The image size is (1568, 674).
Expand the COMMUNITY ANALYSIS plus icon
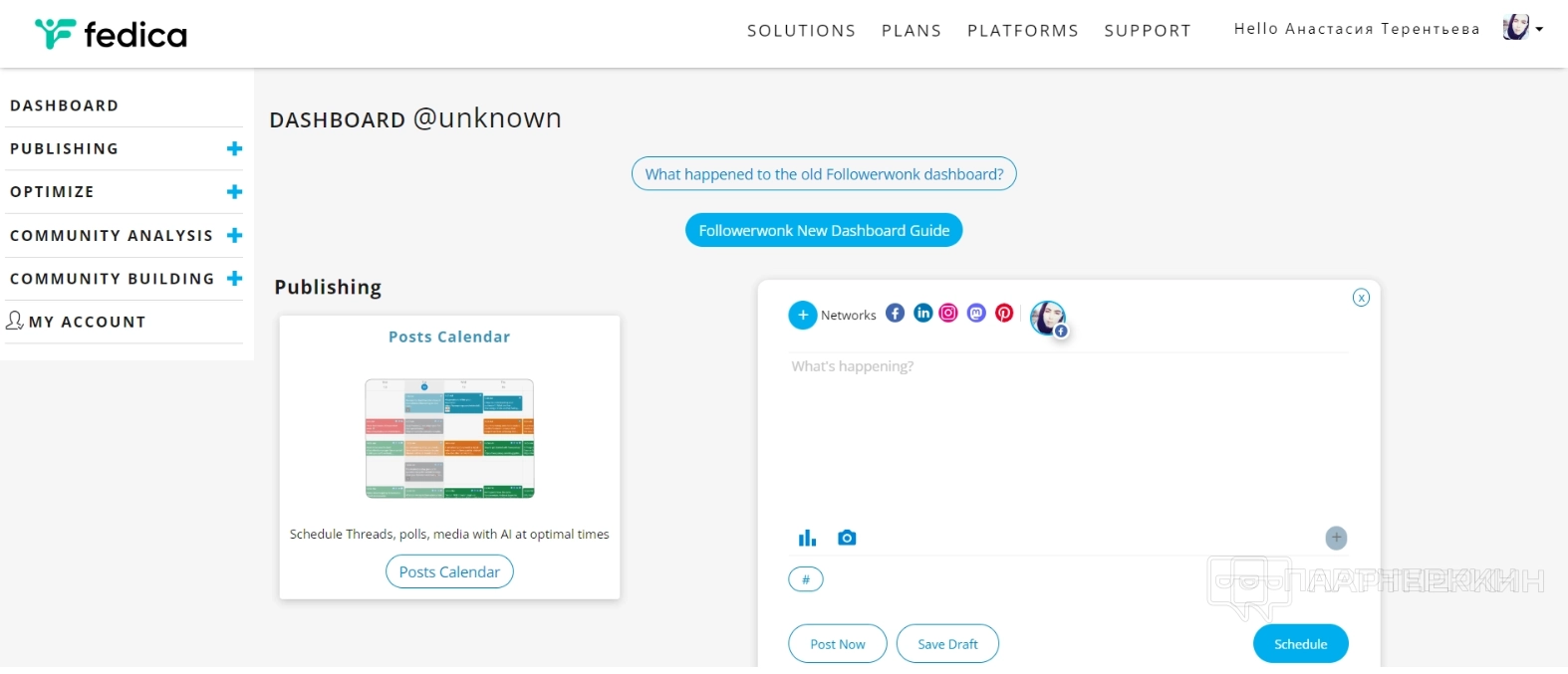point(235,235)
